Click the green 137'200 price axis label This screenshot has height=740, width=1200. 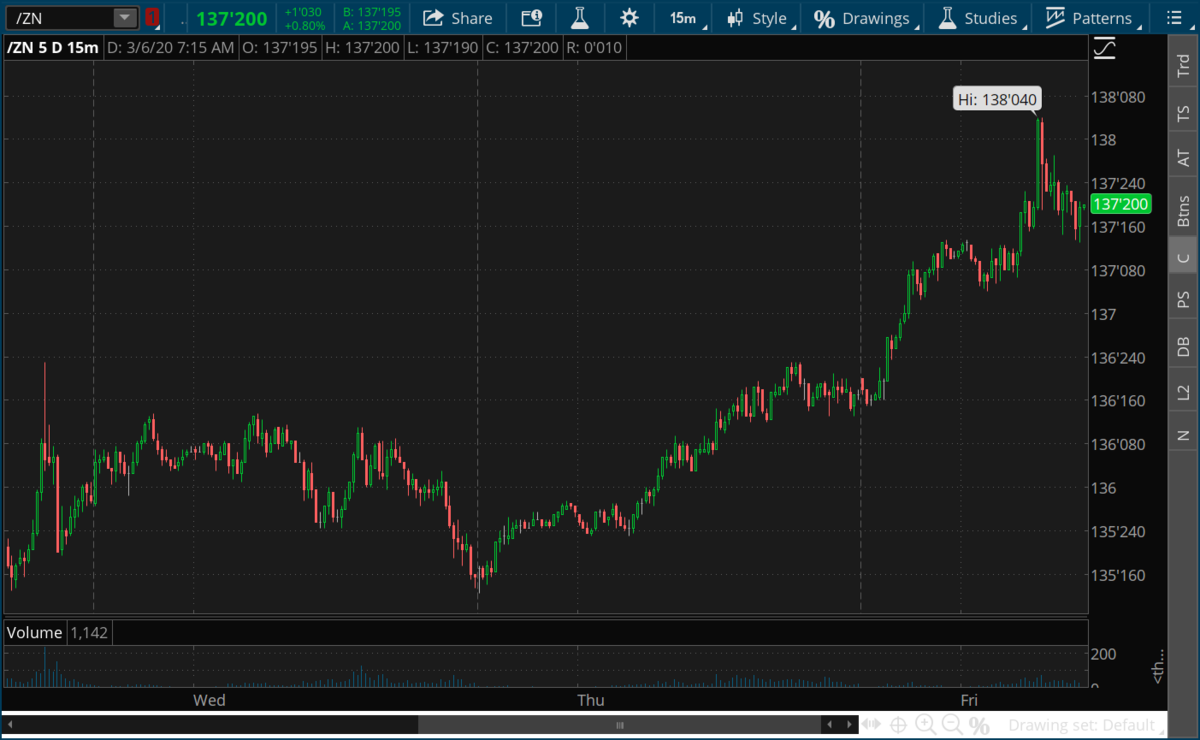tap(1121, 204)
